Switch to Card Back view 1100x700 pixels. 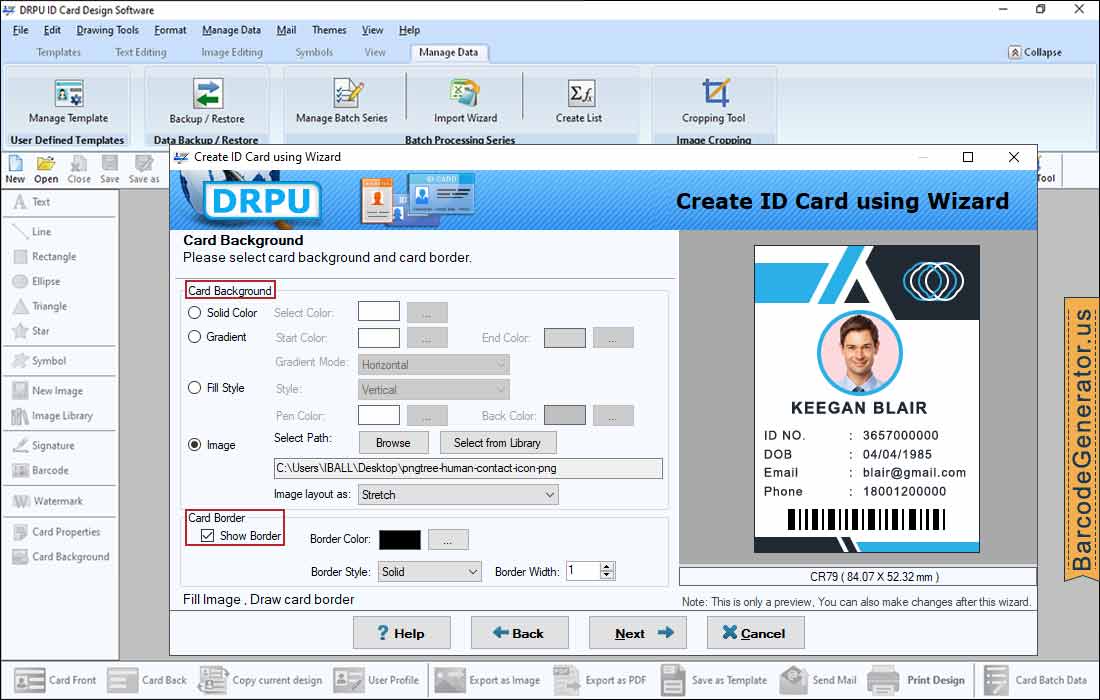coord(147,680)
